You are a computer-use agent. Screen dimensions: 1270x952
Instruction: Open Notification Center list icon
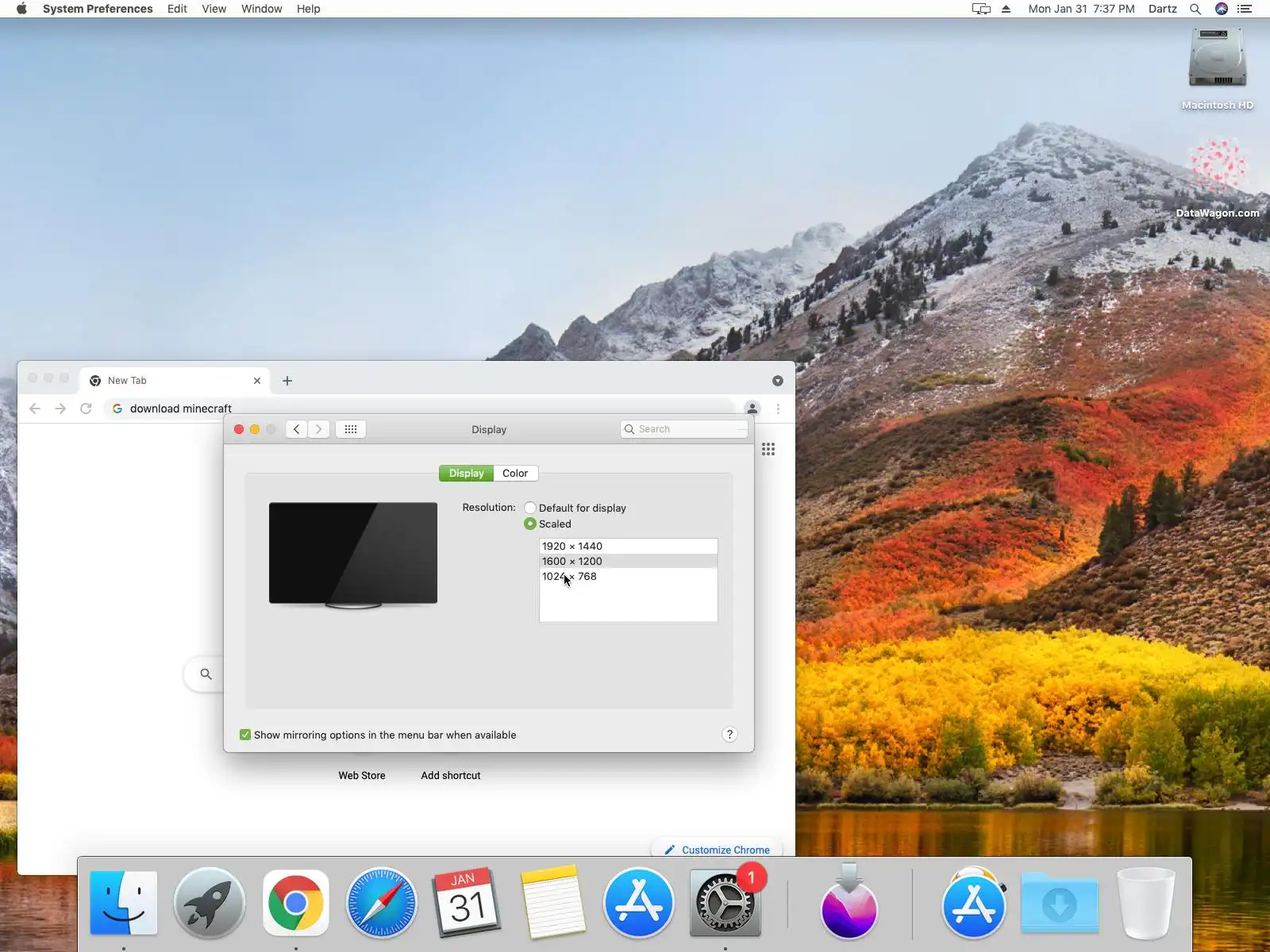1245,9
